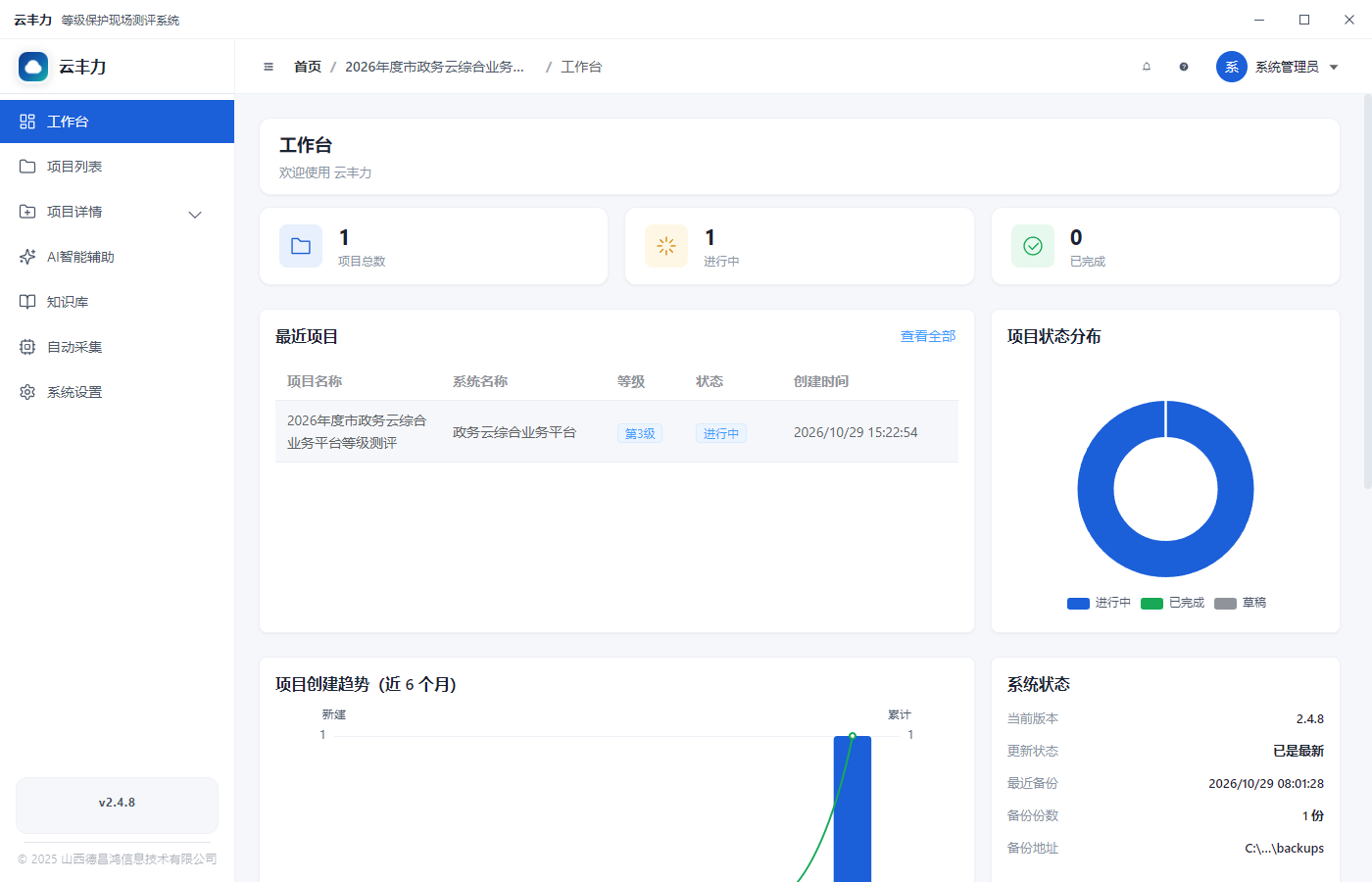Viewport: 1372px width, 882px height.
Task: Click the 项目列表 folder icon in sidebar
Action: click(27, 167)
